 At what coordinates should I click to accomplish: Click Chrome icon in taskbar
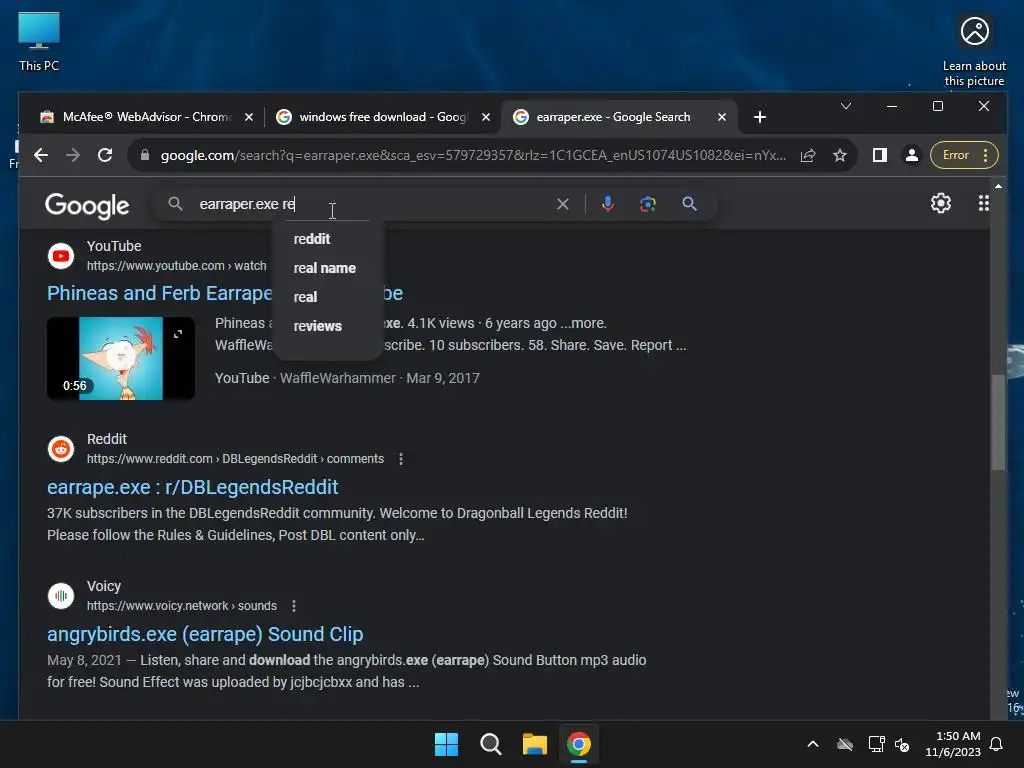[x=579, y=744]
